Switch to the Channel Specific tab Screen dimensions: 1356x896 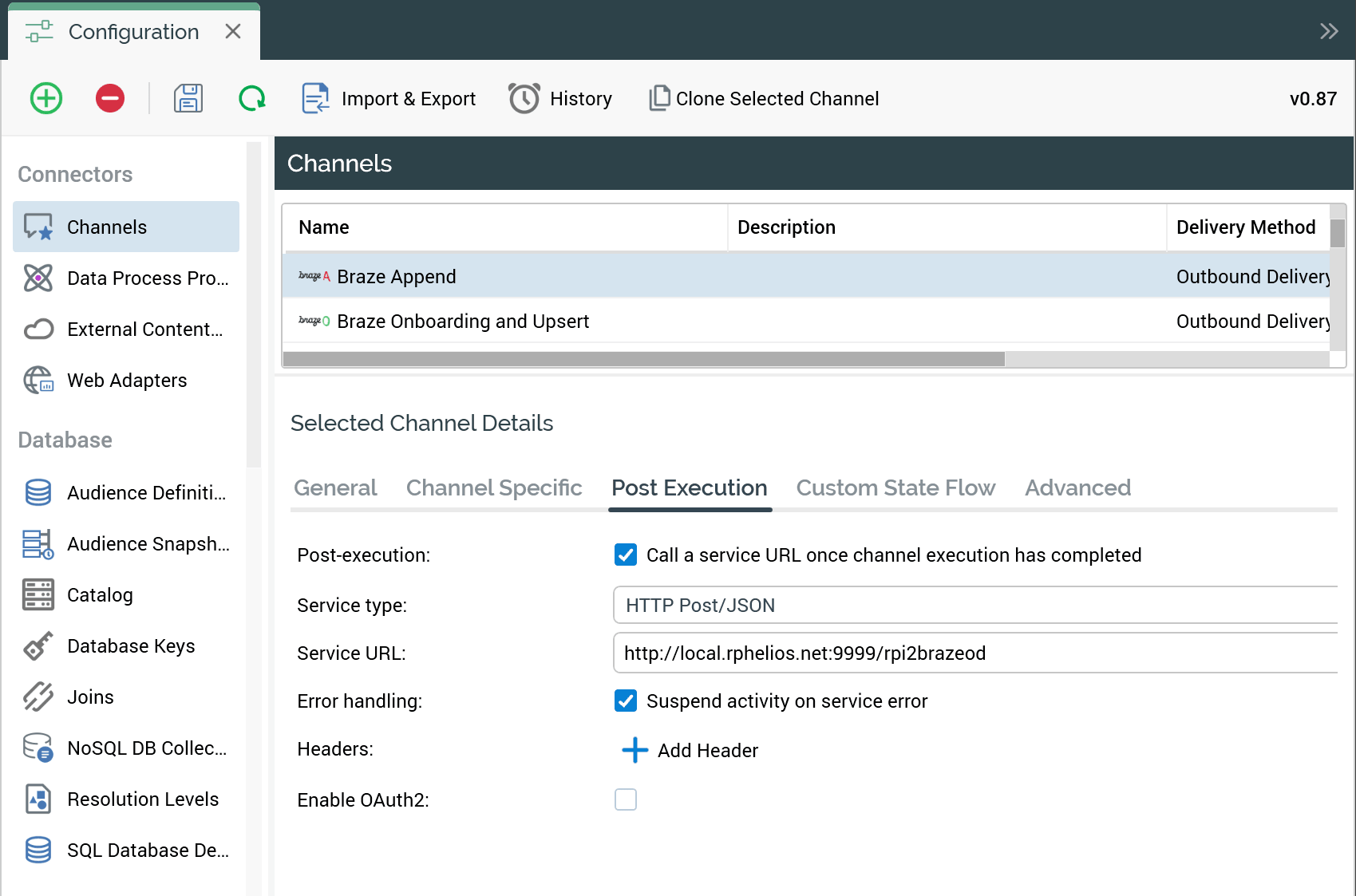click(x=494, y=487)
